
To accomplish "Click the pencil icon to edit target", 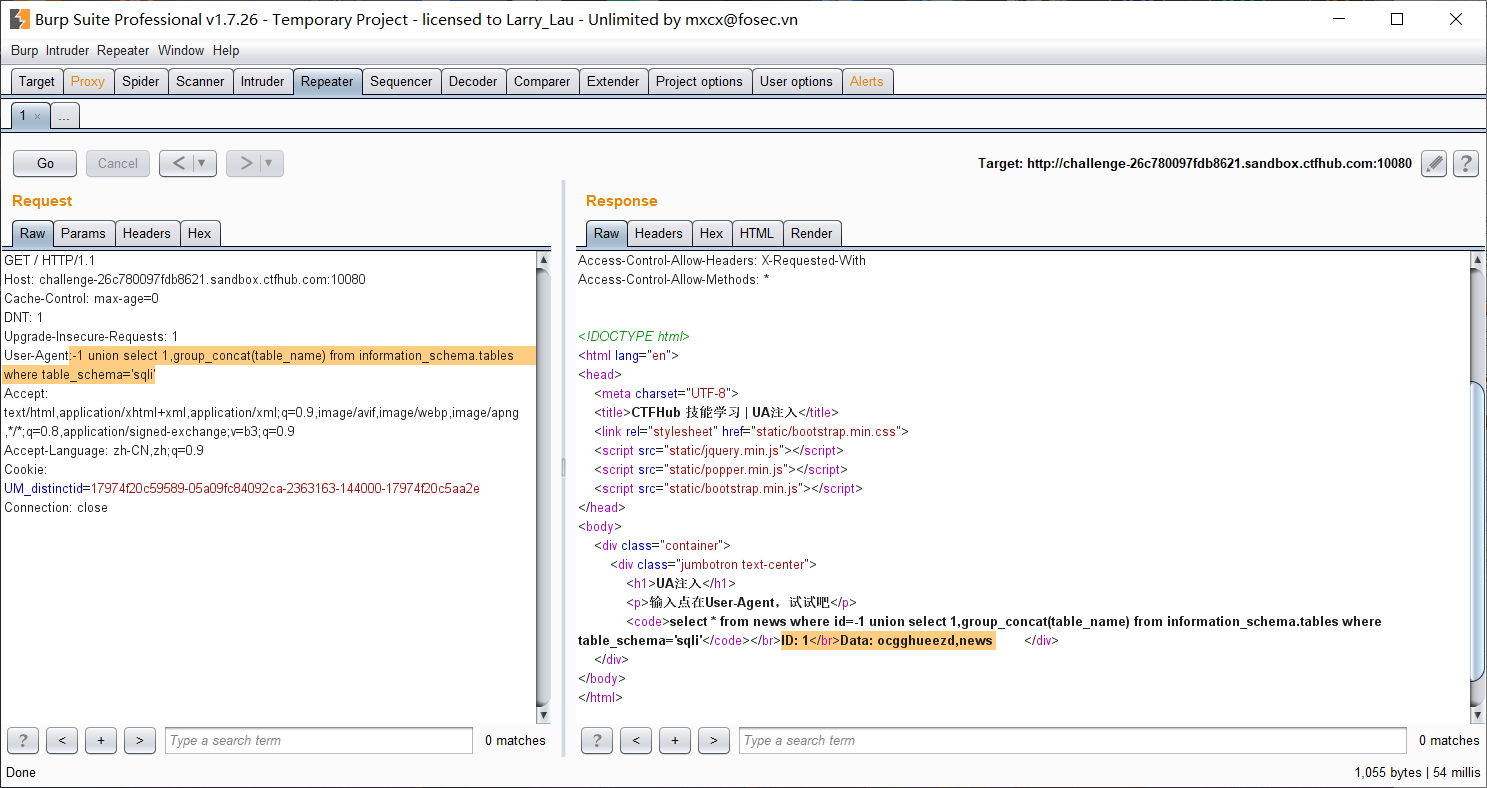I will click(1434, 163).
